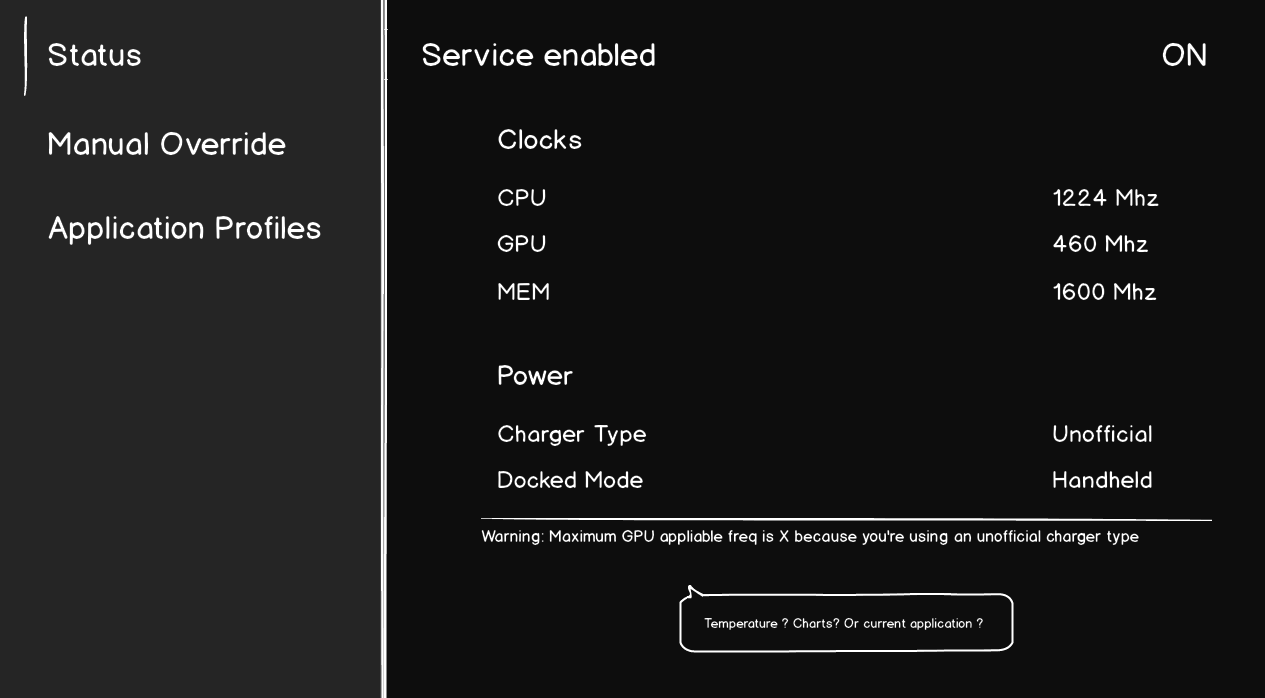Click the maximum GPU freq warning text
This screenshot has width=1265, height=698.
click(x=810, y=537)
